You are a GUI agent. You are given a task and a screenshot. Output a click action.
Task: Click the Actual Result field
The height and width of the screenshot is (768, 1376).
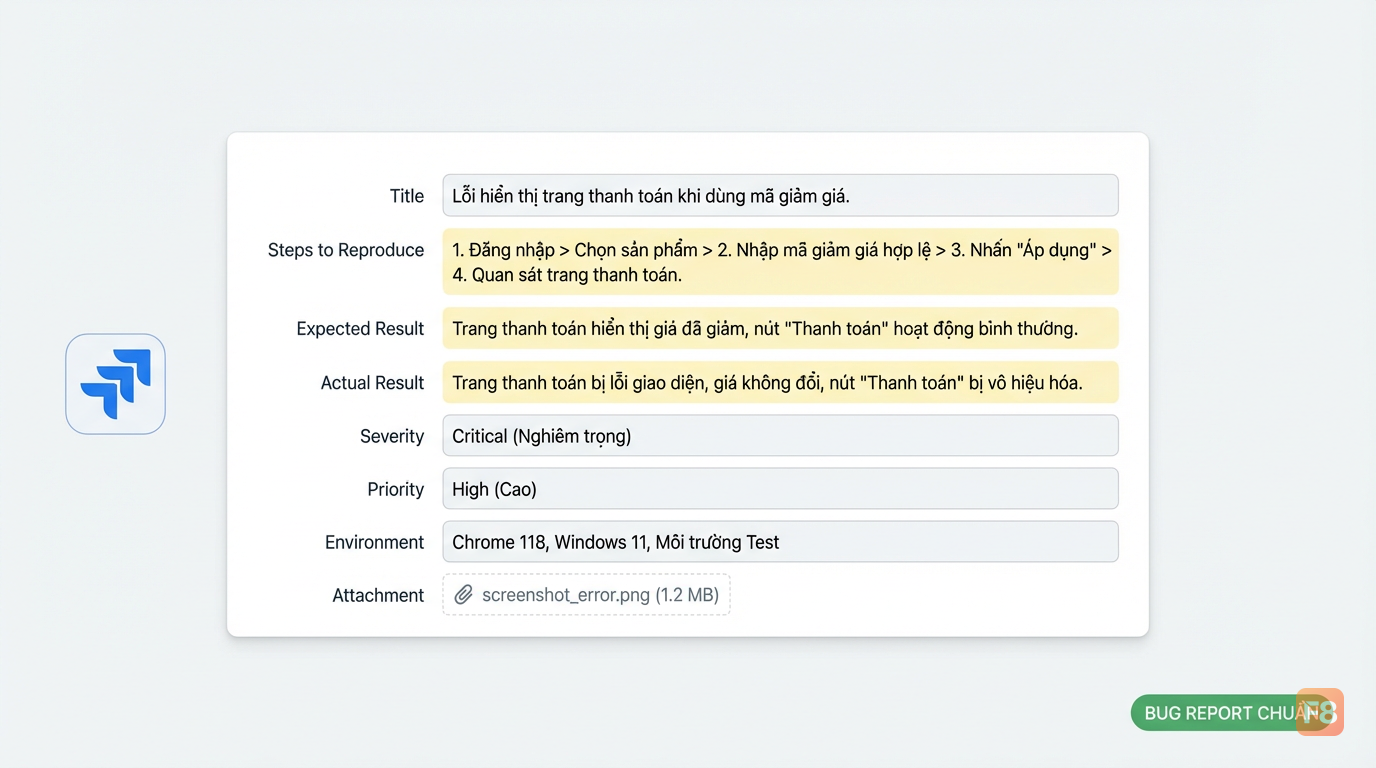780,382
